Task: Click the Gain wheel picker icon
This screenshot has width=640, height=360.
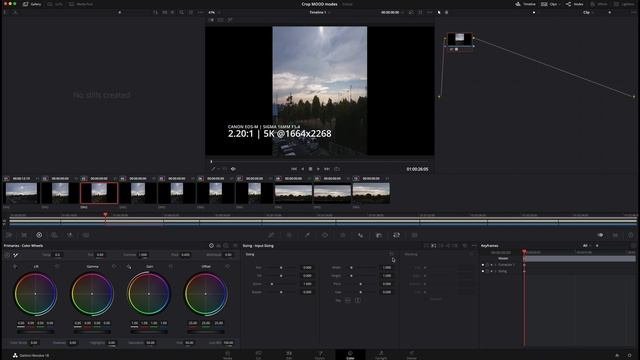Action: click(129, 267)
